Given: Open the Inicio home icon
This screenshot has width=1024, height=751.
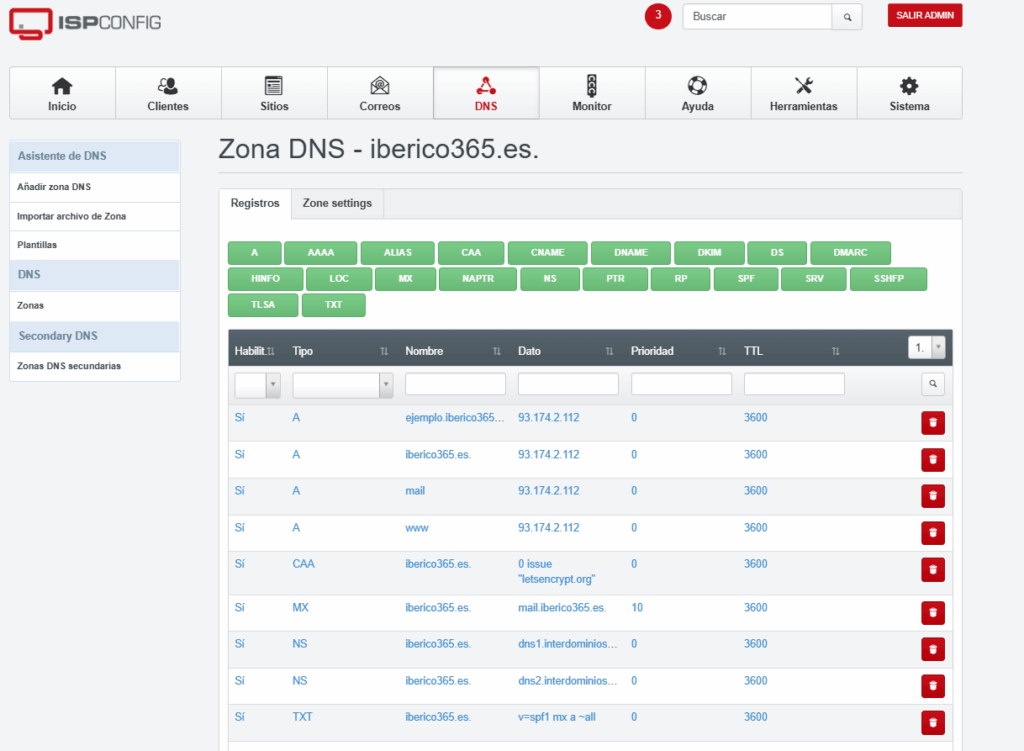Looking at the screenshot, I should tap(62, 86).
